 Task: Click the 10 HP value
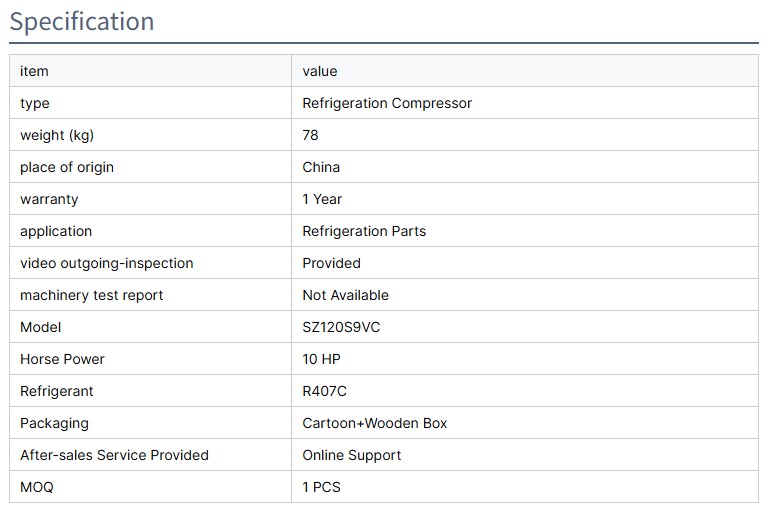point(322,359)
